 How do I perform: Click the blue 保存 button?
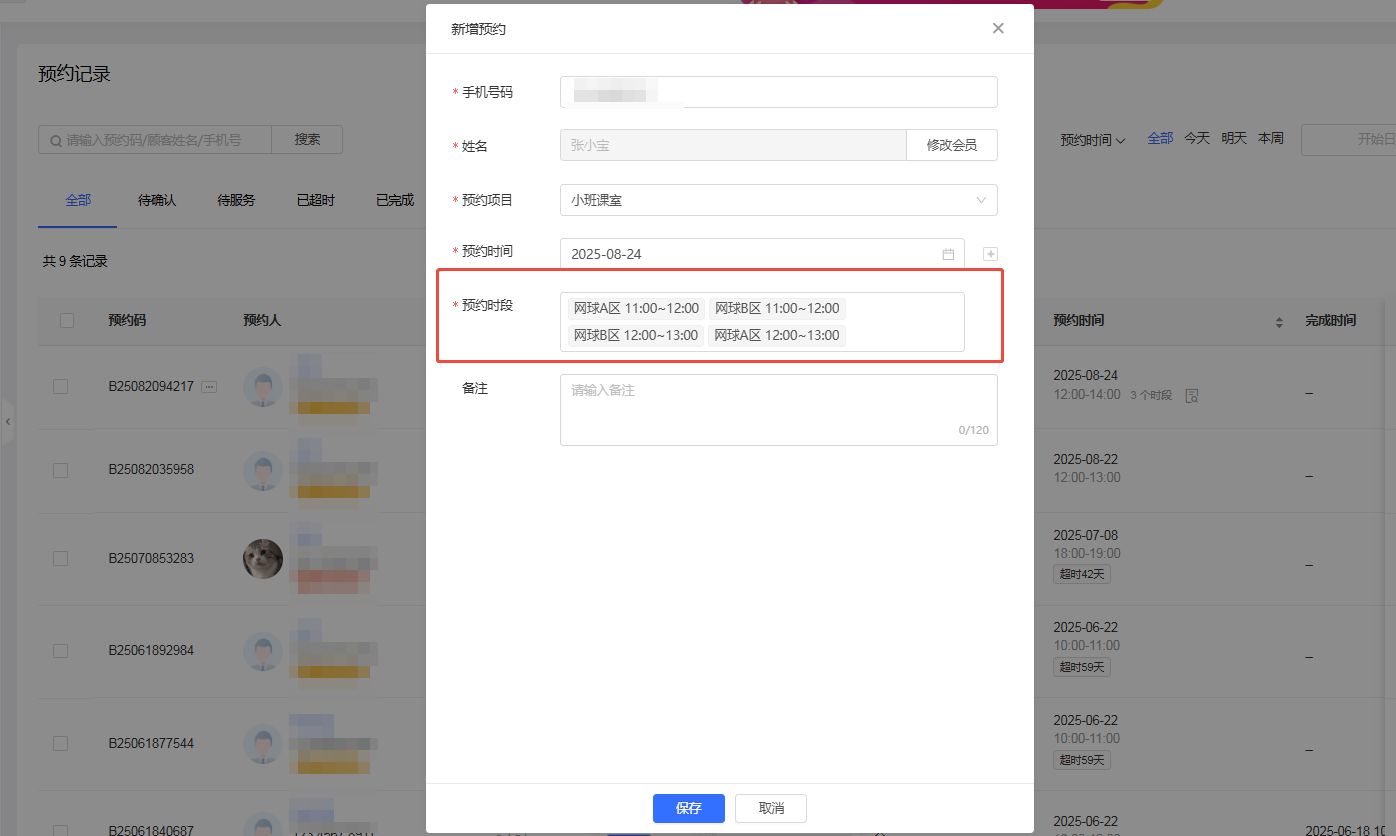(688, 808)
